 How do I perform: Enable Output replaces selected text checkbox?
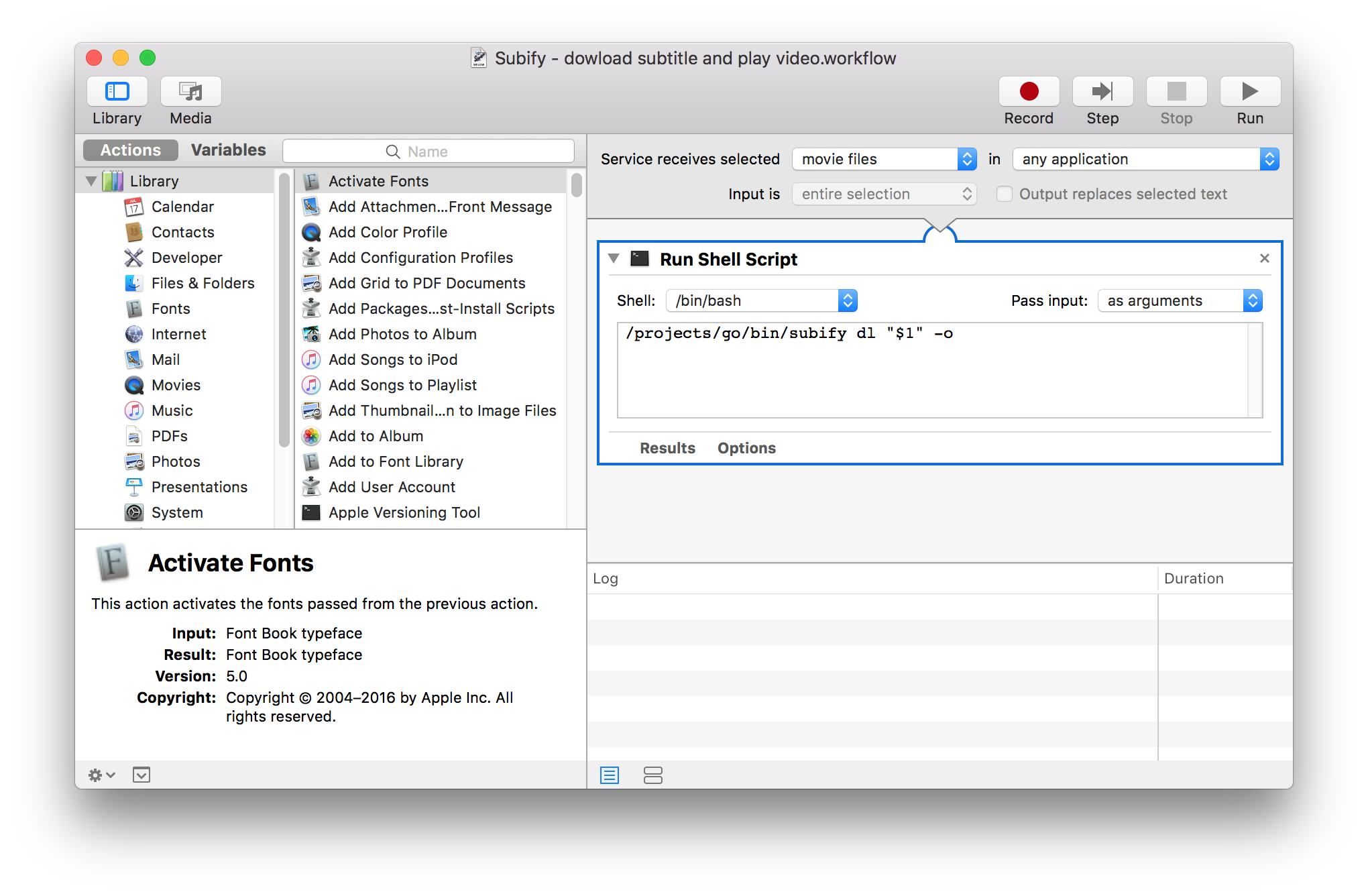1004,194
